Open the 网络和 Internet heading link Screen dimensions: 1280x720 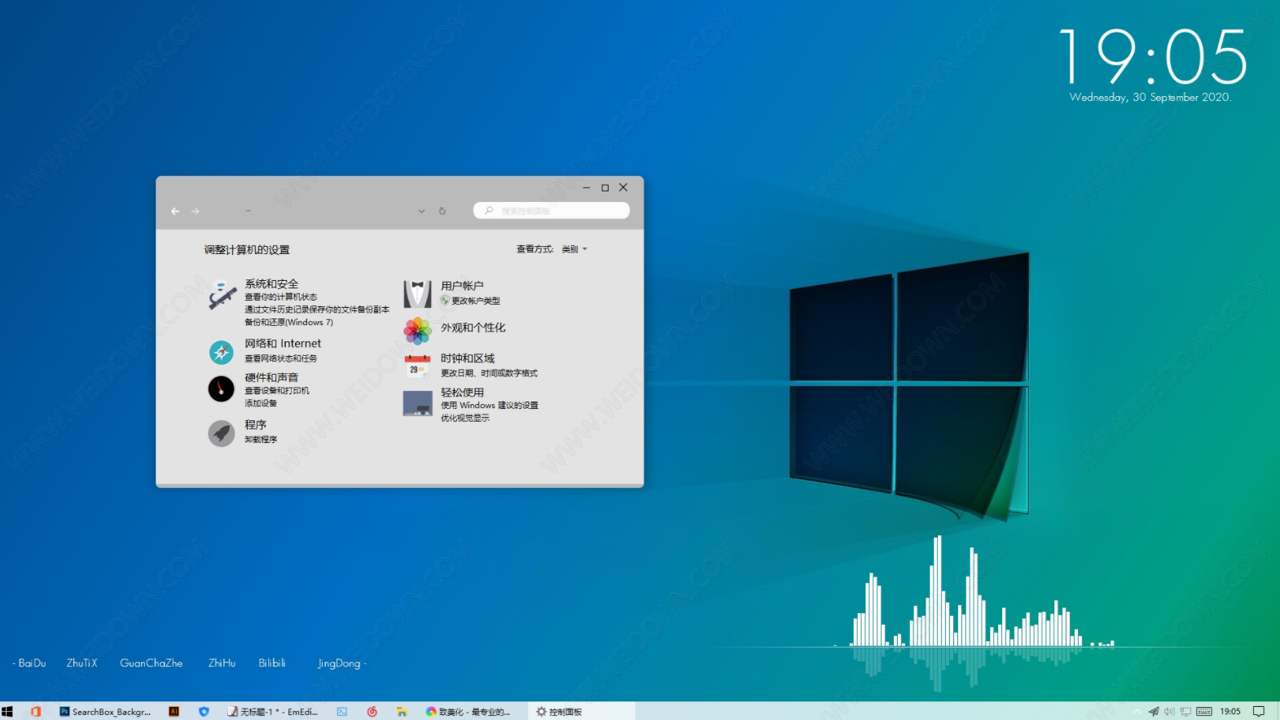(283, 344)
